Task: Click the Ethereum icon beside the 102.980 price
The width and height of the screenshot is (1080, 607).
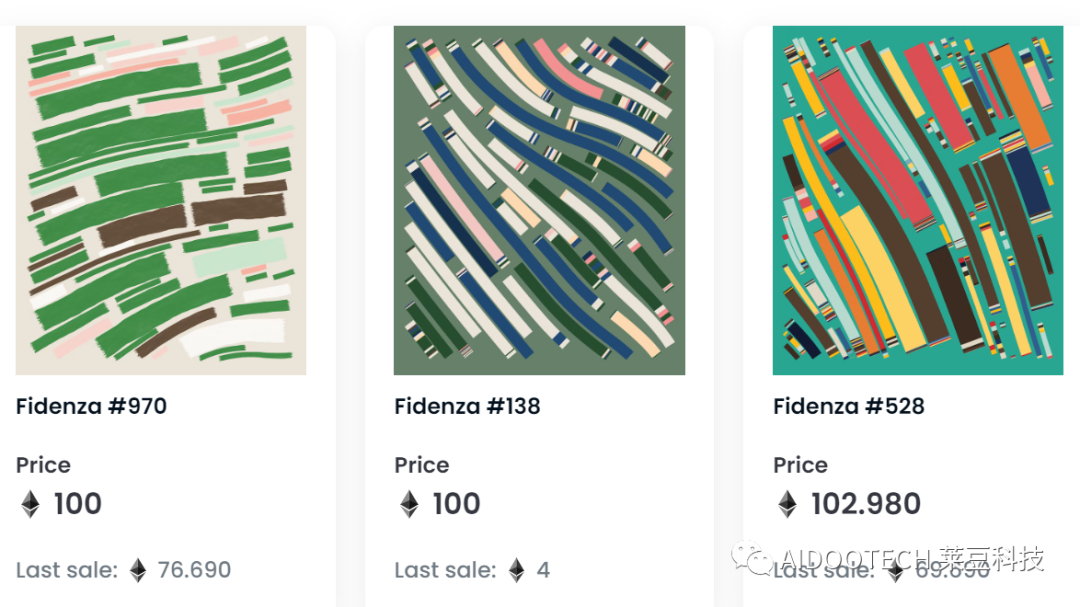Action: (x=788, y=504)
